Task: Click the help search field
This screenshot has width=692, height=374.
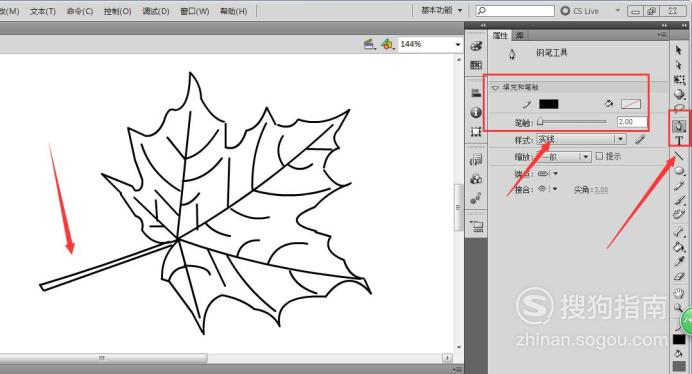Action: coord(515,11)
